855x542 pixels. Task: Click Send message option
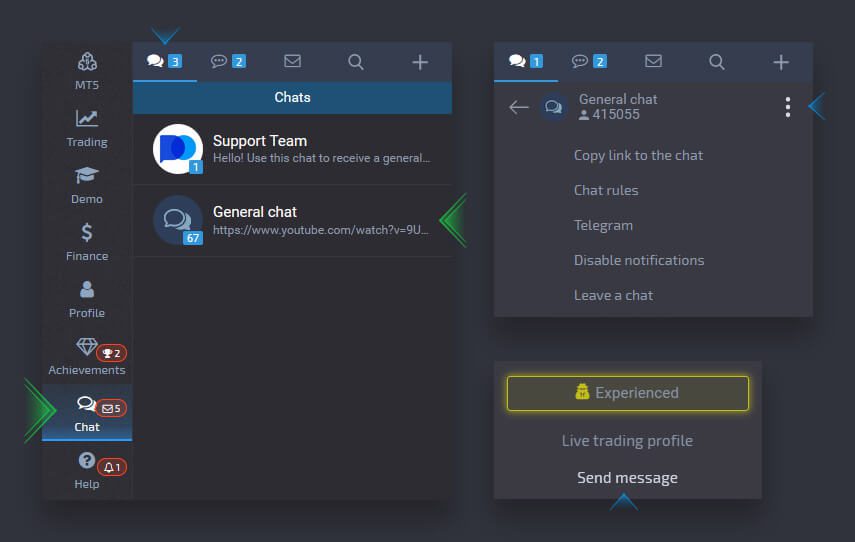tap(627, 478)
